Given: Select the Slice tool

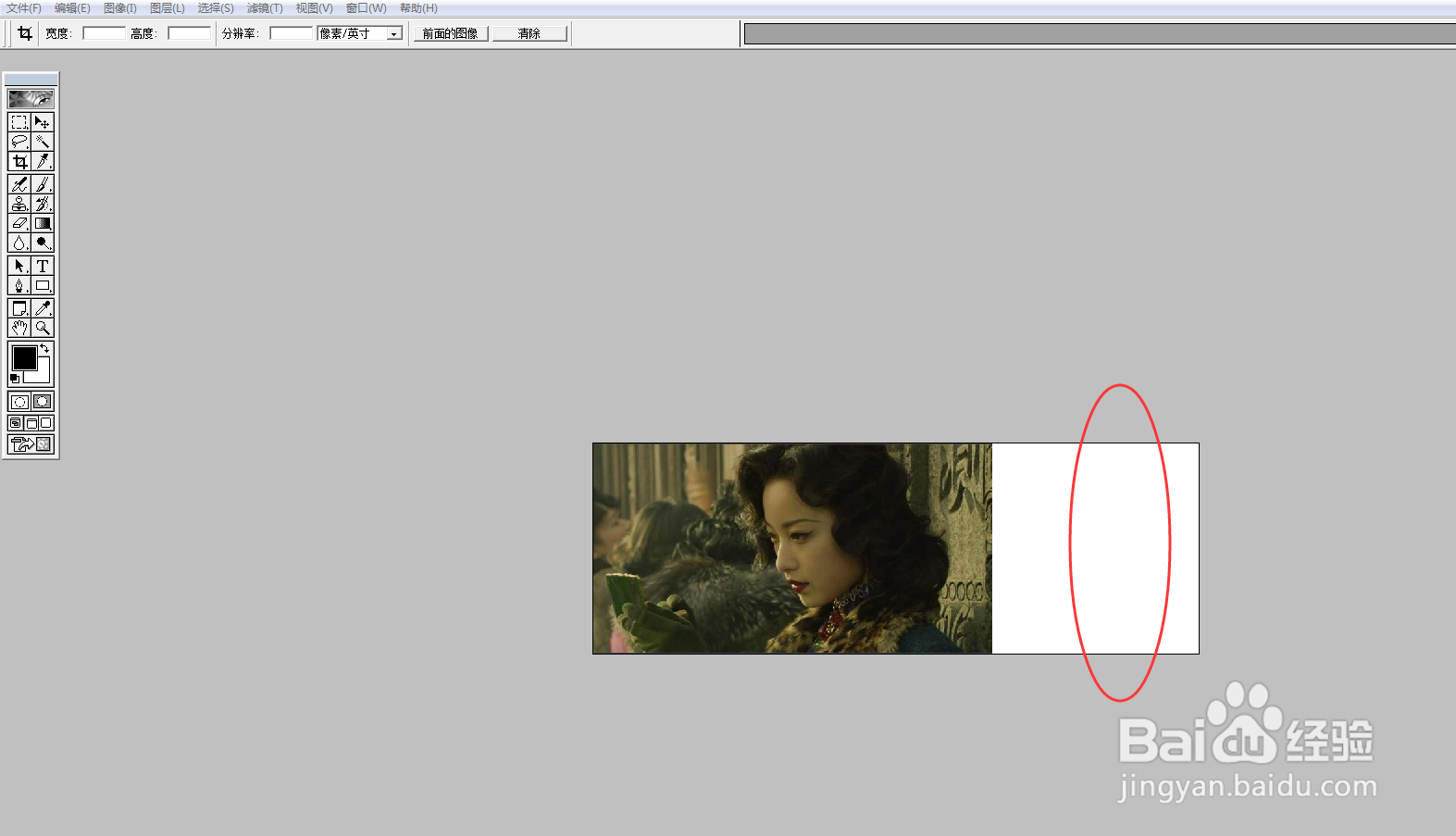Looking at the screenshot, I should tap(43, 161).
